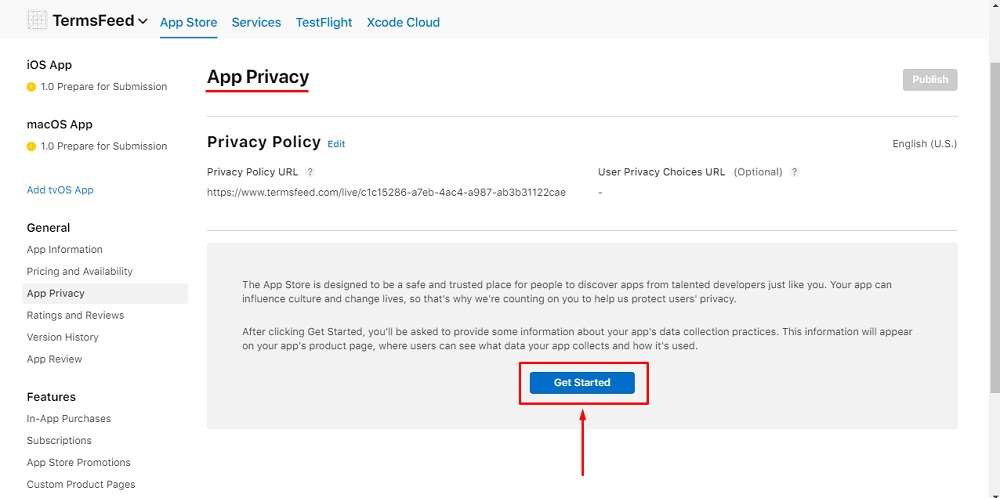Select iOS App 1.0 Prepare for Submission
The width and height of the screenshot is (1000, 498).
pyautogui.click(x=103, y=87)
